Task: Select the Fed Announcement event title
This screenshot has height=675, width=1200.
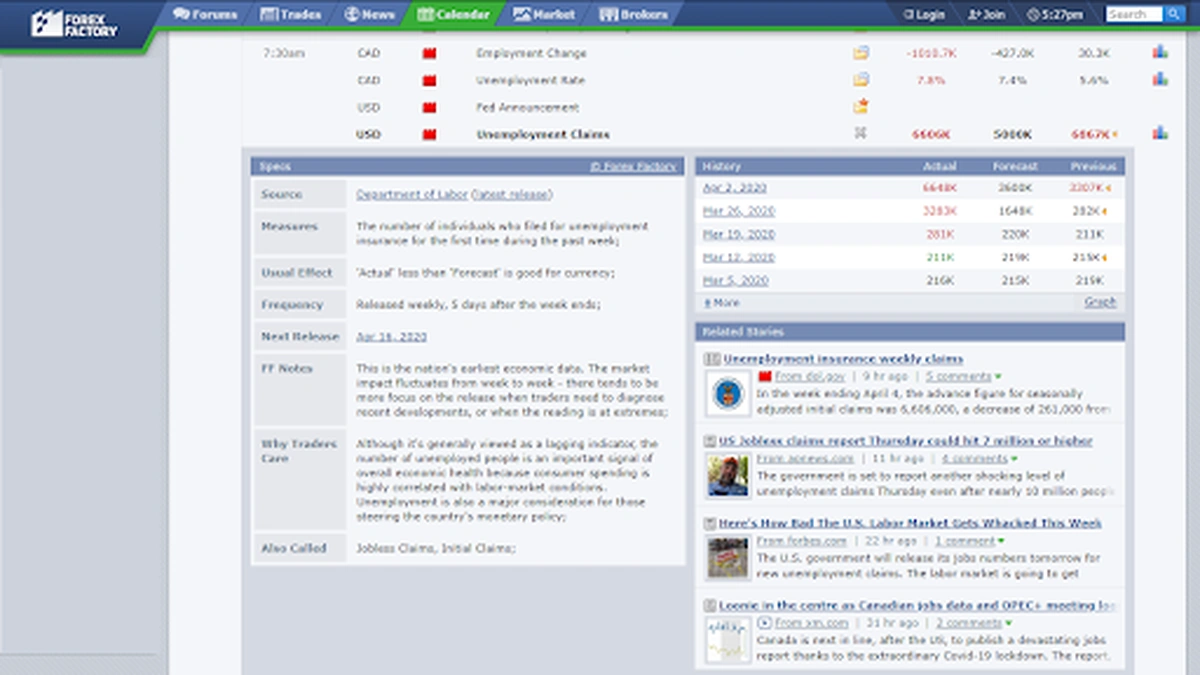Action: pos(527,107)
